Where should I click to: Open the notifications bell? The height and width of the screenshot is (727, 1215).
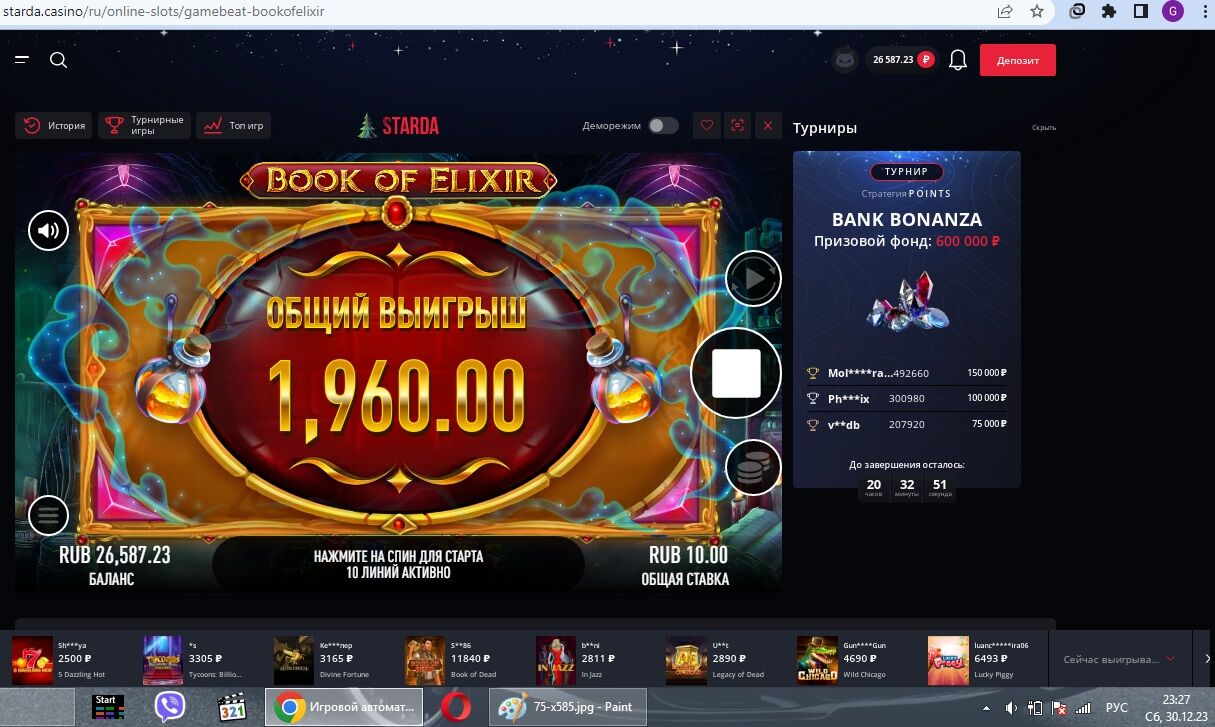tap(958, 60)
